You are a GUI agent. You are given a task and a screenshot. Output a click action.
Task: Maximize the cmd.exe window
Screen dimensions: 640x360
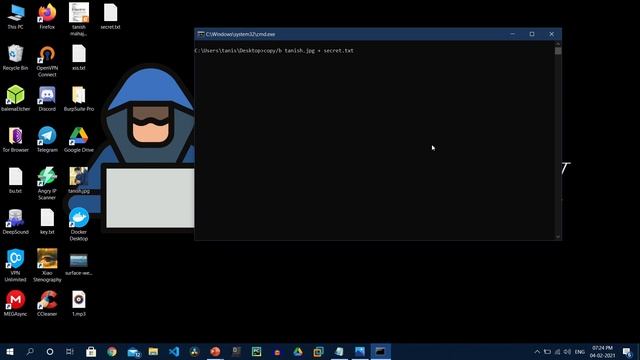532,34
